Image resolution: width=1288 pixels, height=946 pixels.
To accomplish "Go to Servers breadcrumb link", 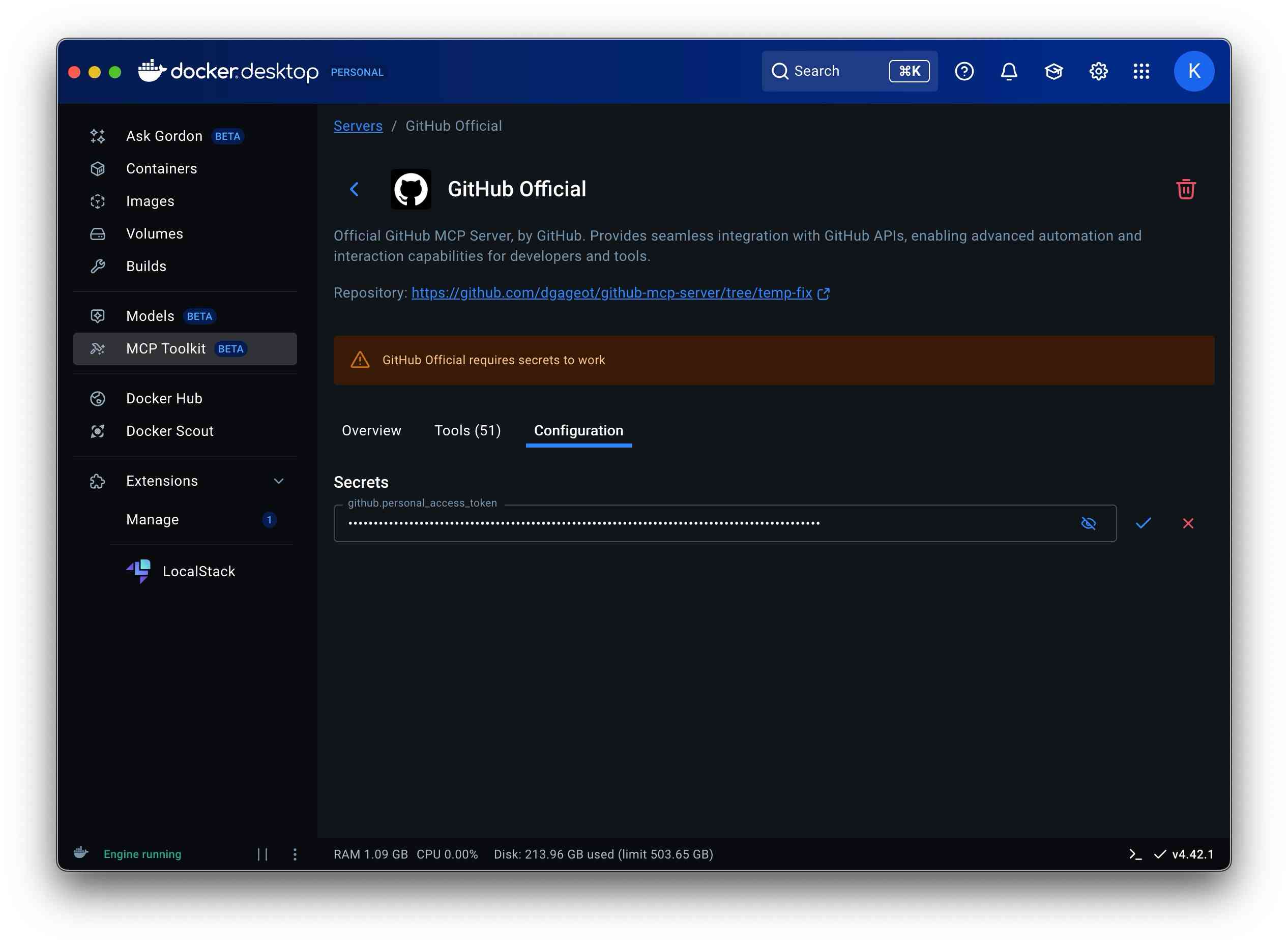I will pyautogui.click(x=358, y=126).
